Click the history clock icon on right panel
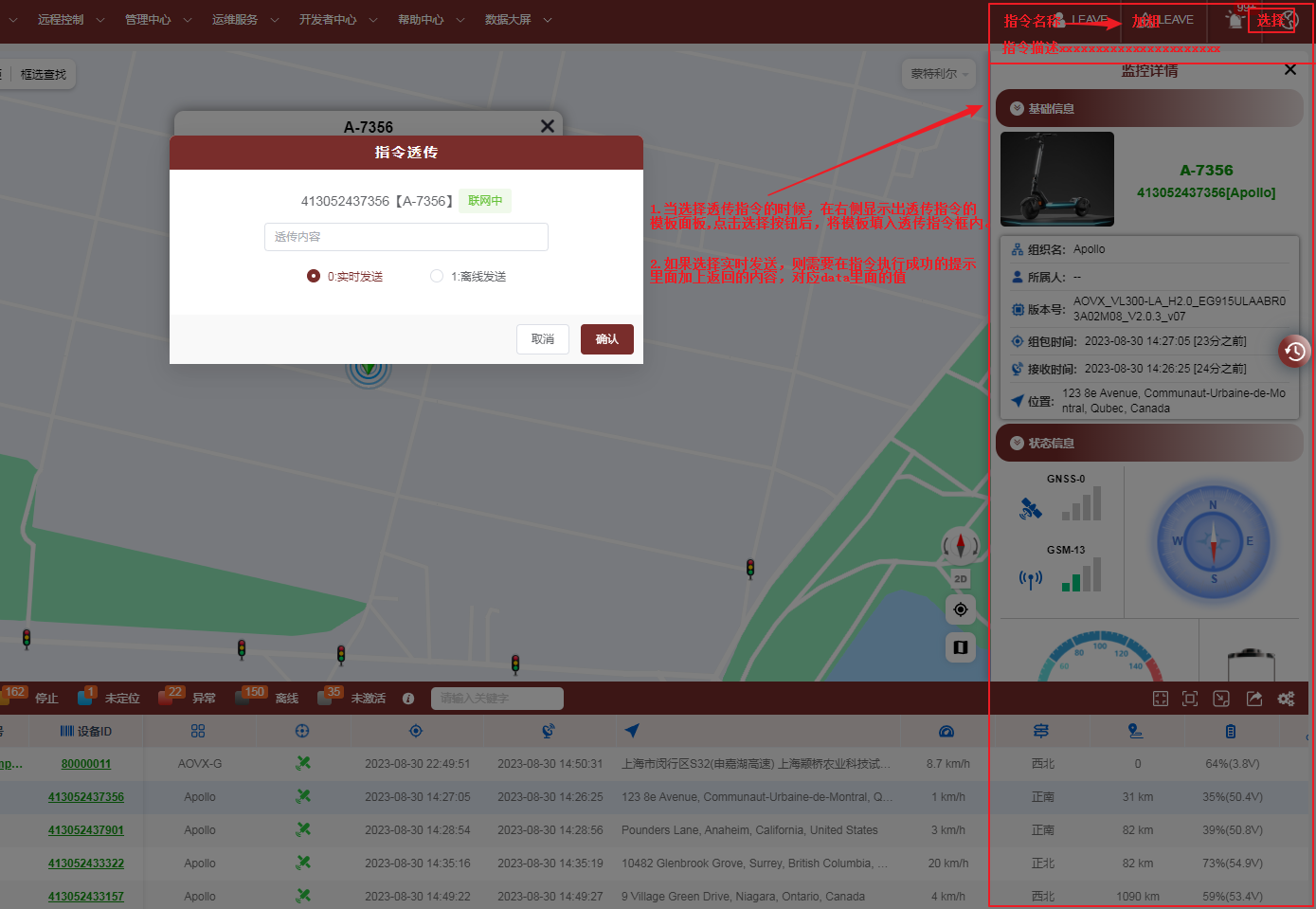Viewport: 1316px width, 909px height. coord(1294,352)
